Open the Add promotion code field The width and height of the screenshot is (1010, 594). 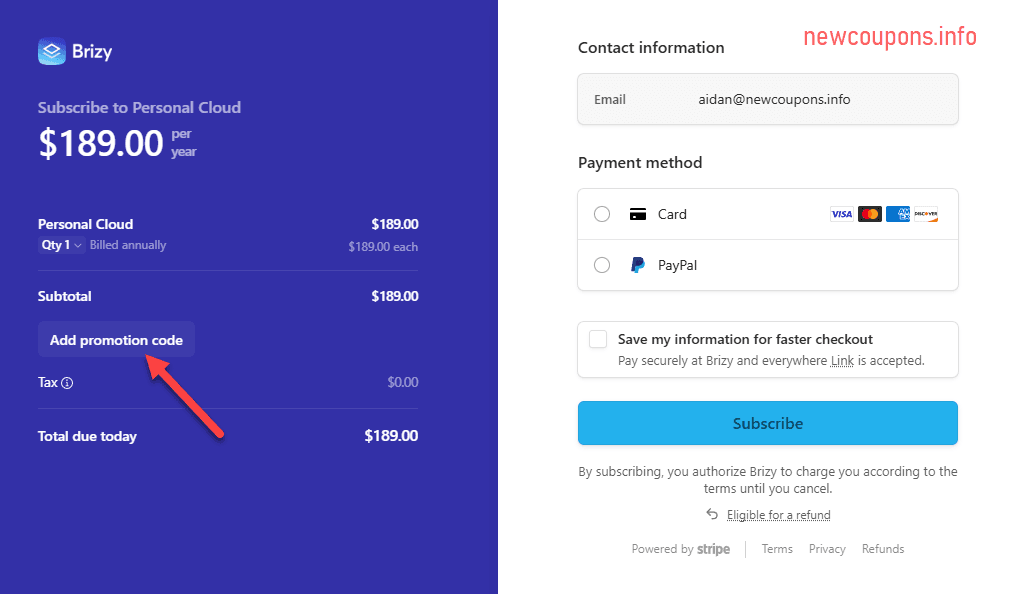(x=116, y=339)
